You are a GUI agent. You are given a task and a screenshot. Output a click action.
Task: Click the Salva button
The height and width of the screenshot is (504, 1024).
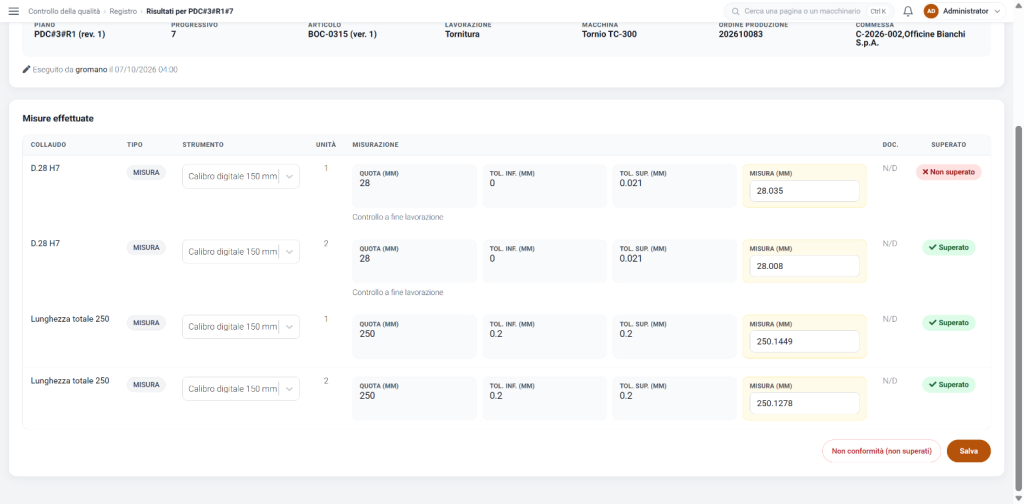[x=968, y=451]
